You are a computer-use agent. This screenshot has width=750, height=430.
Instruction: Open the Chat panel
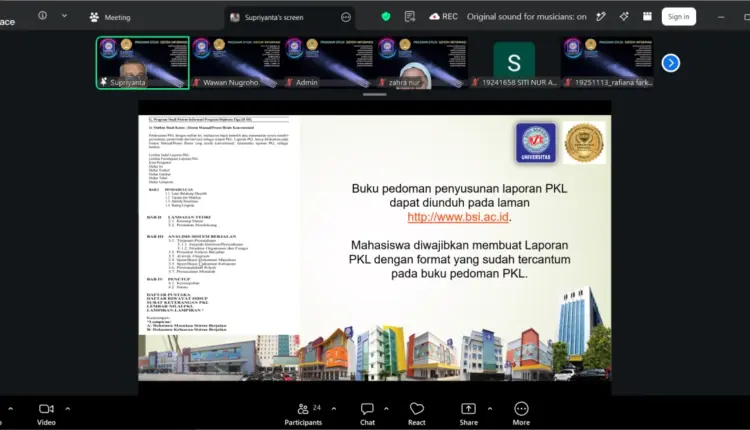[x=367, y=414]
